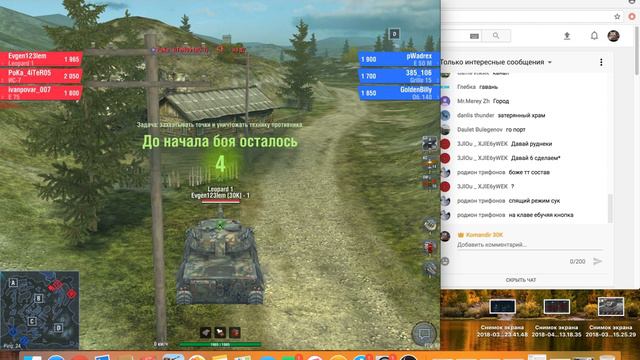Expand the 'Только интересные сообщения' chat filter

pos(496,62)
